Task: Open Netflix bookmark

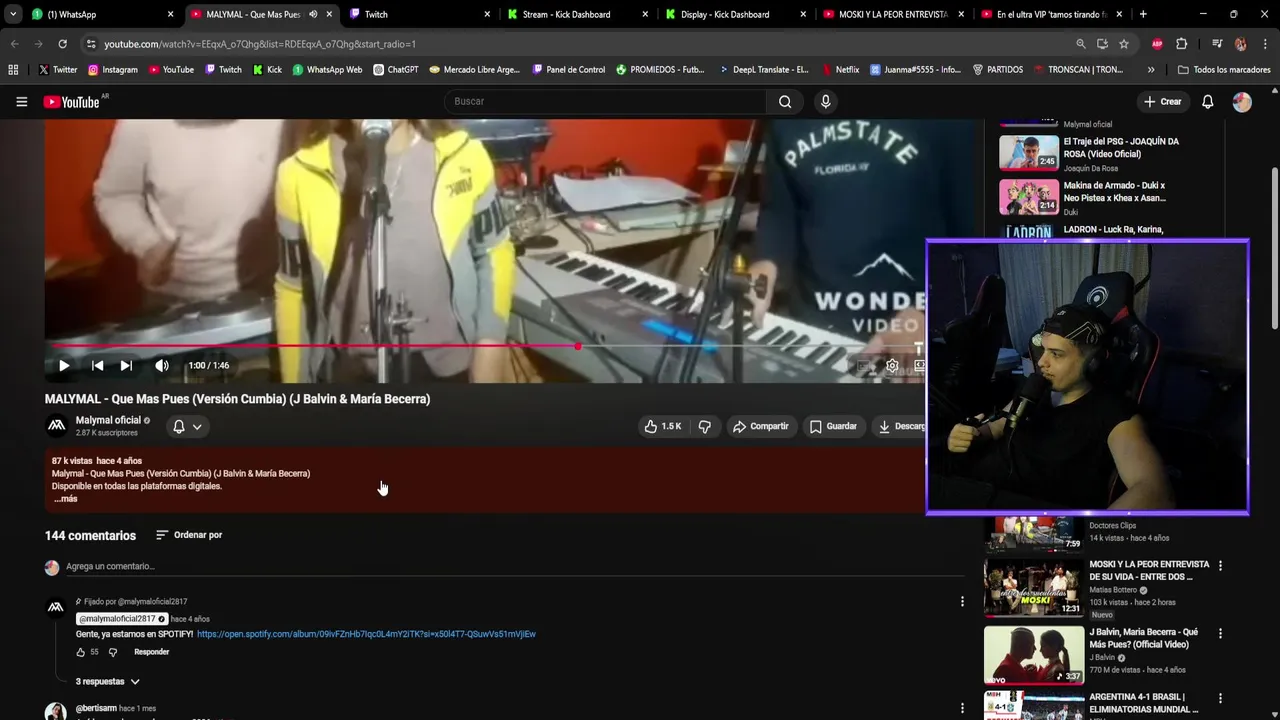Action: tap(840, 70)
